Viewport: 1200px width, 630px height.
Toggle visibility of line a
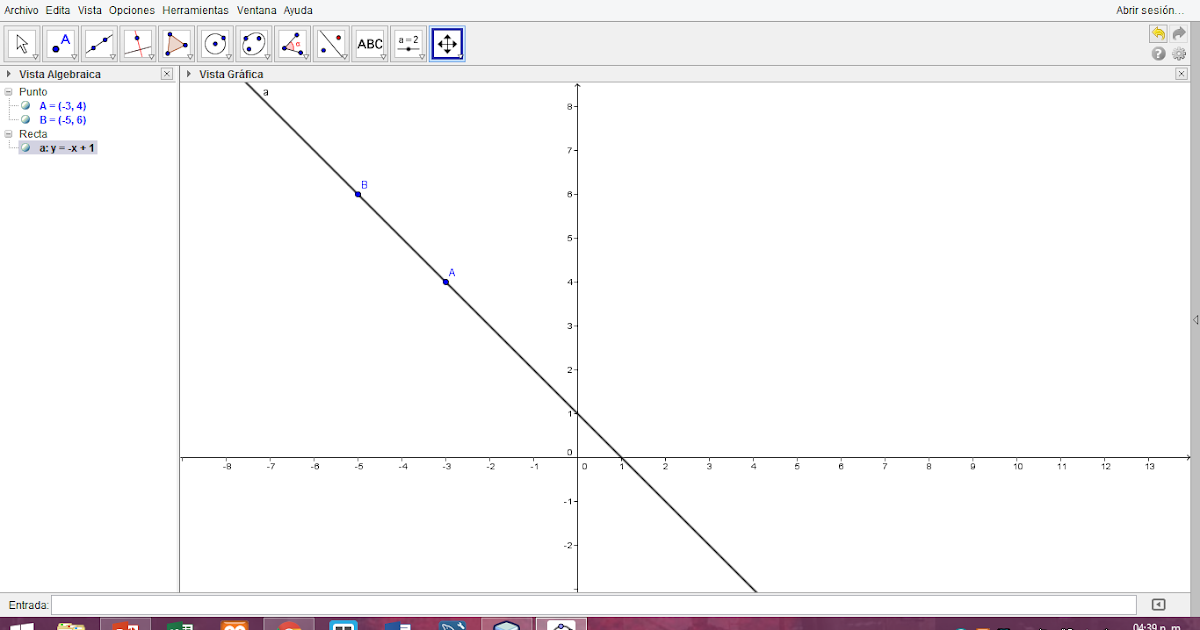tap(25, 147)
